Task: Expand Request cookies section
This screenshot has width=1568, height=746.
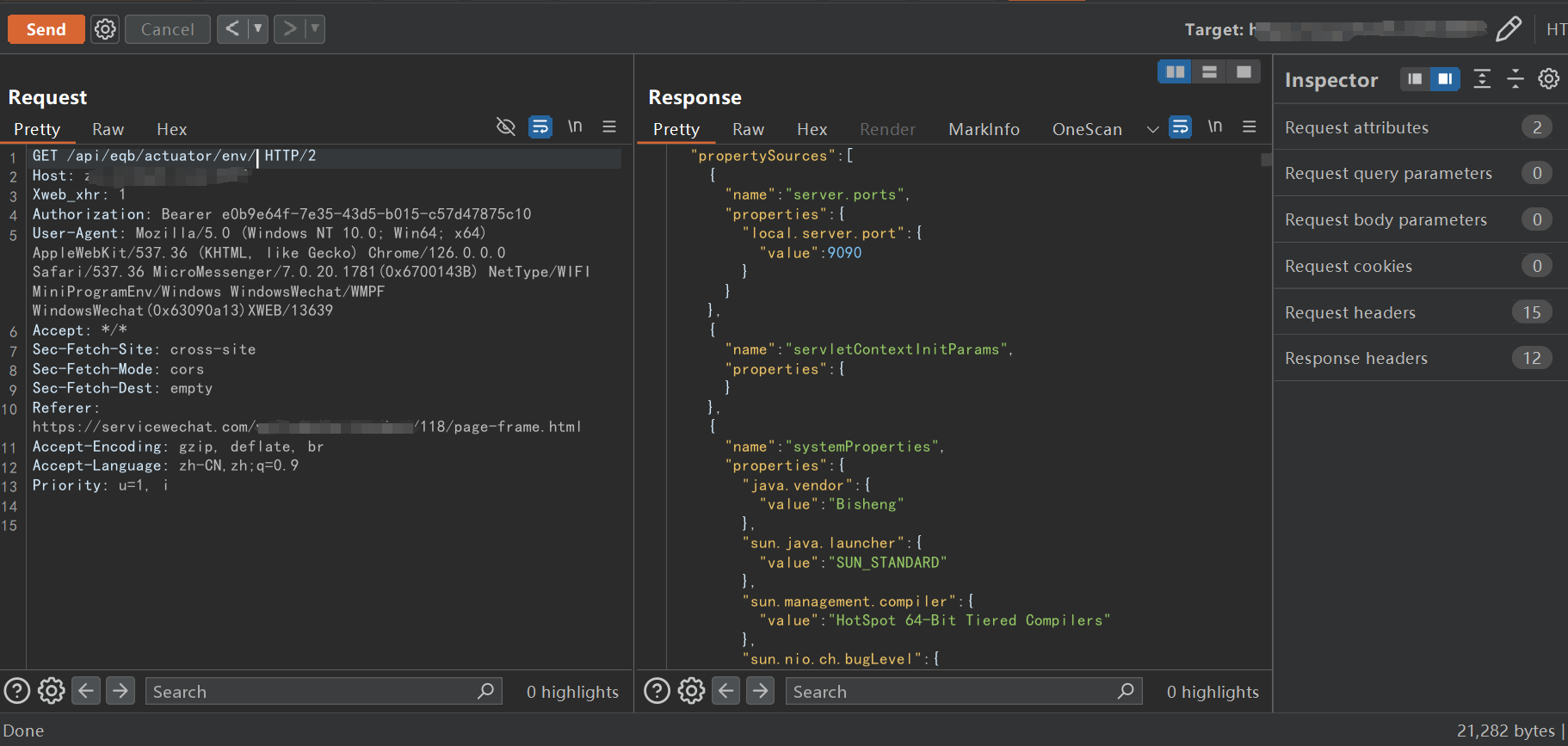Action: (1420, 266)
